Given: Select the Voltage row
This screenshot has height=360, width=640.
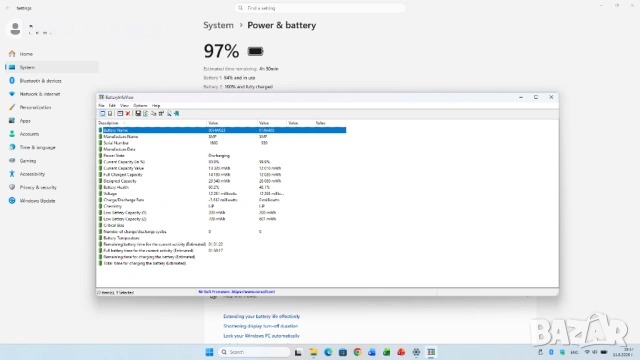Looking at the screenshot, I should point(222,193).
